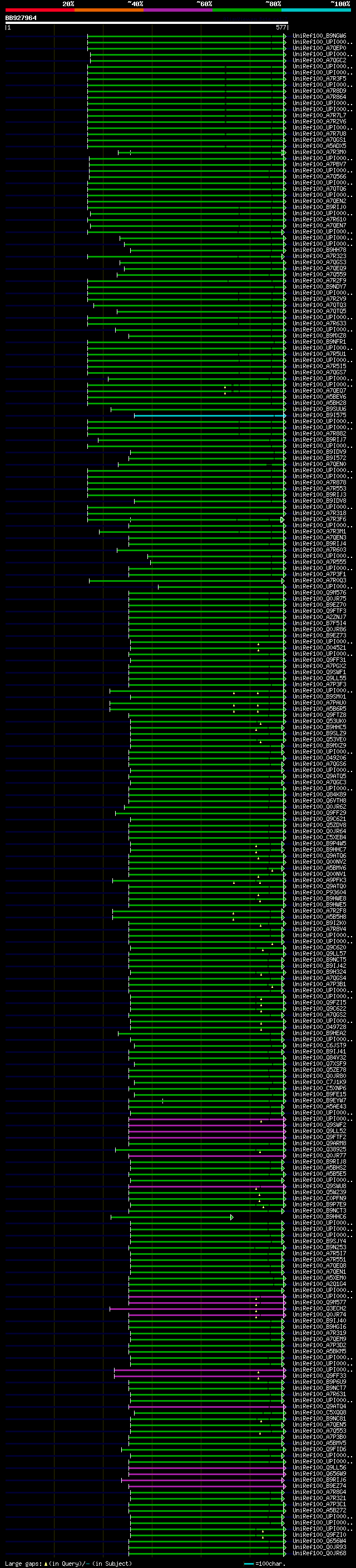
Task: Click UniRef100_Q9FF31 label
Action: [x=319, y=660]
